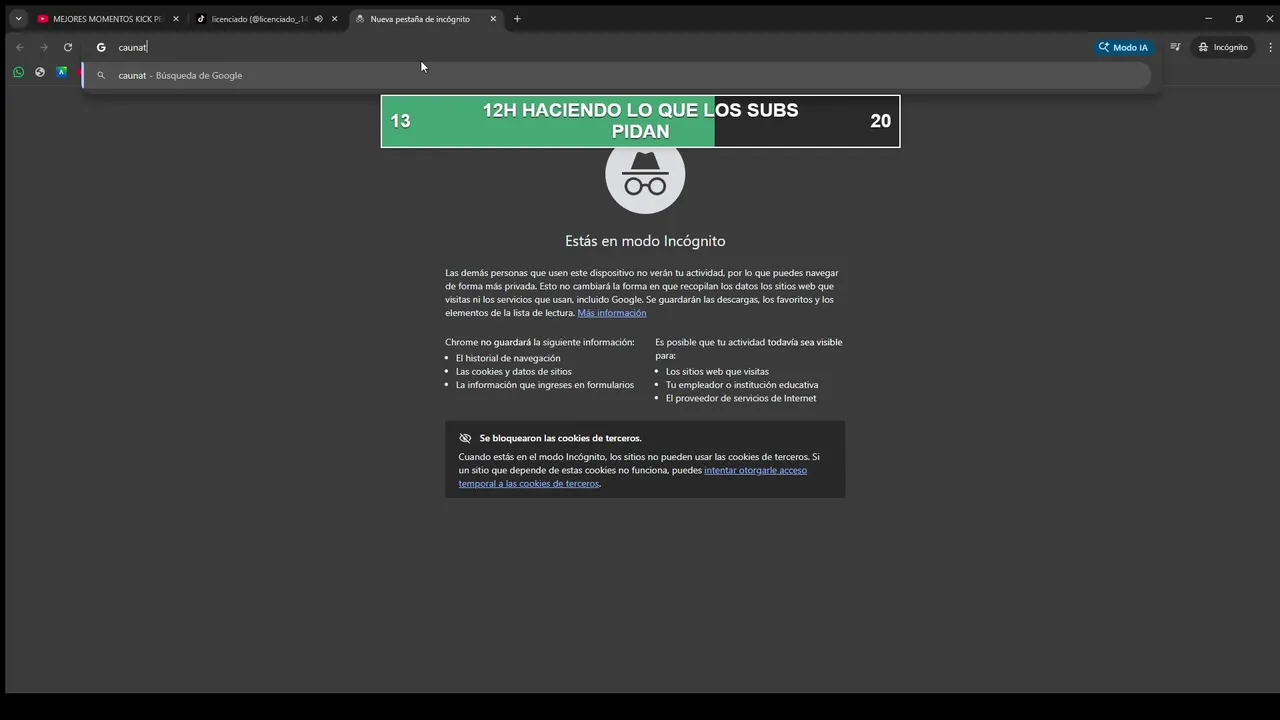Click the blocked cookies eye icon
This screenshot has height=720, width=1280.
(x=465, y=438)
